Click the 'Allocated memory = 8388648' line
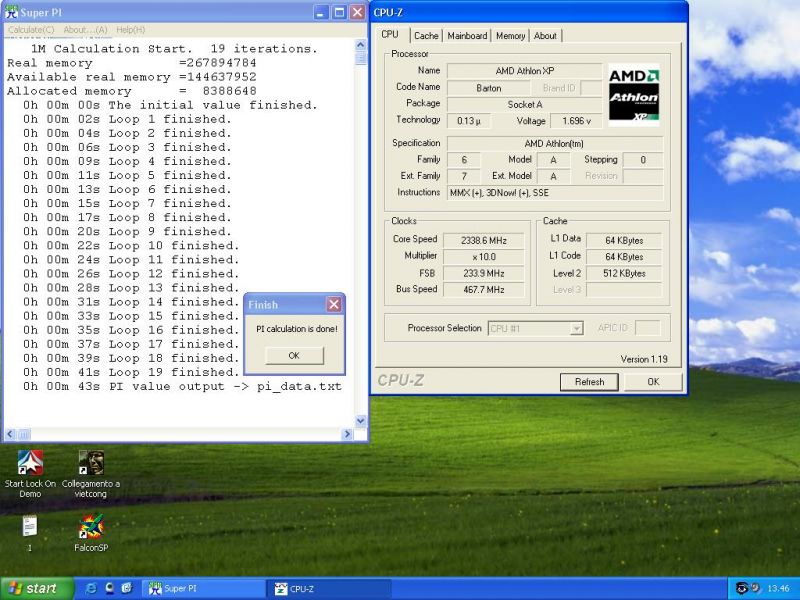This screenshot has height=600, width=800. pos(132,91)
